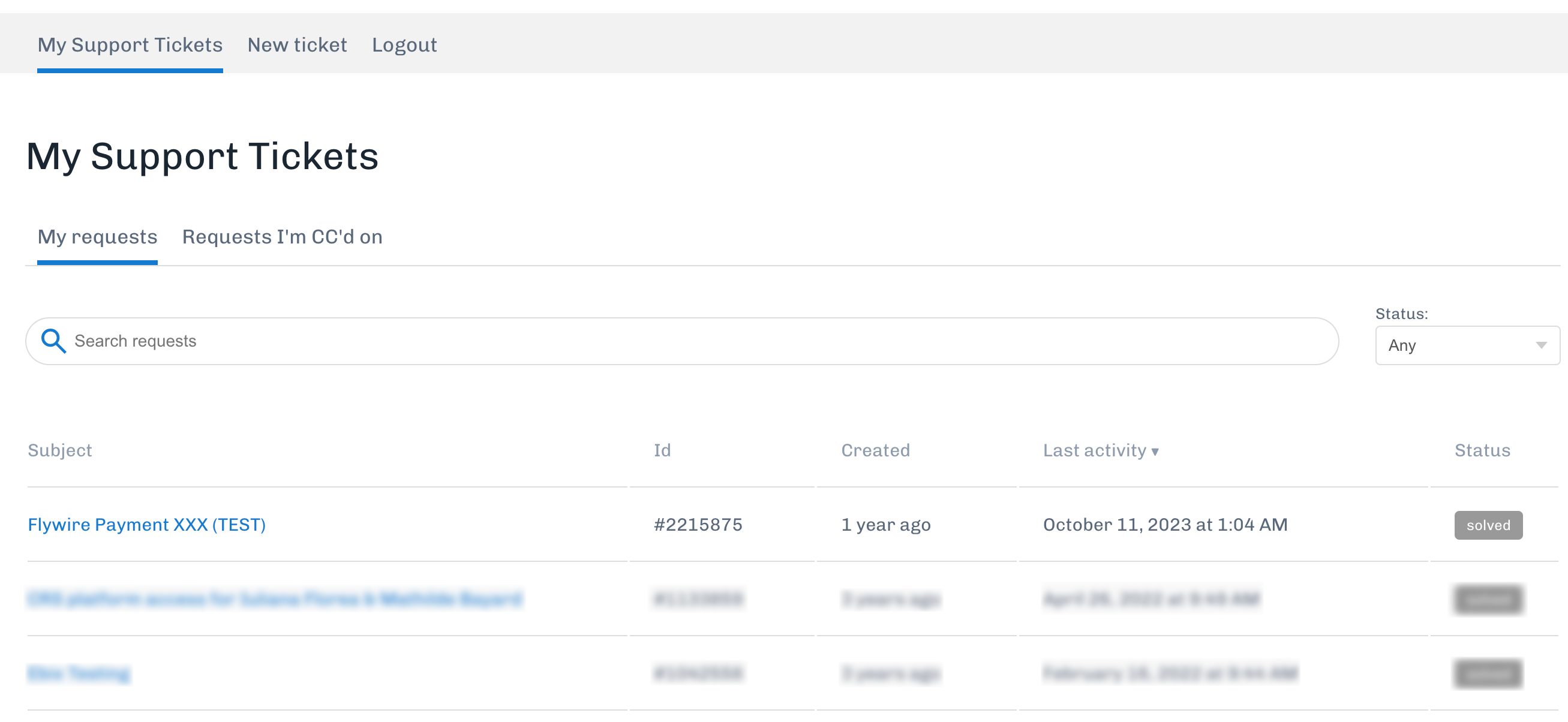Viewport: 1568px width, 722px height.
Task: Click the solved badge on Flywire ticket
Action: pos(1488,525)
